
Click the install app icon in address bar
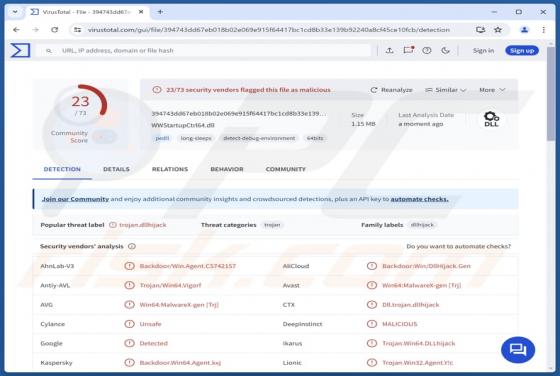tap(480, 30)
